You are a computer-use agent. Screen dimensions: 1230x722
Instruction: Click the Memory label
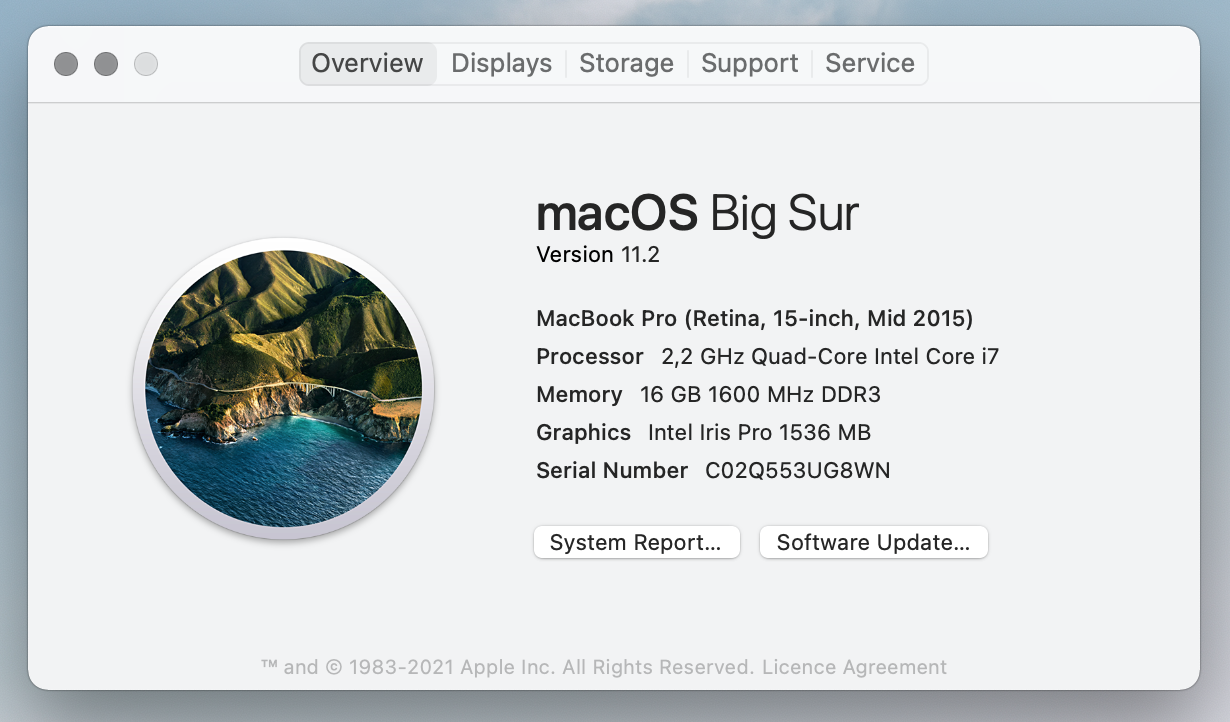579,394
